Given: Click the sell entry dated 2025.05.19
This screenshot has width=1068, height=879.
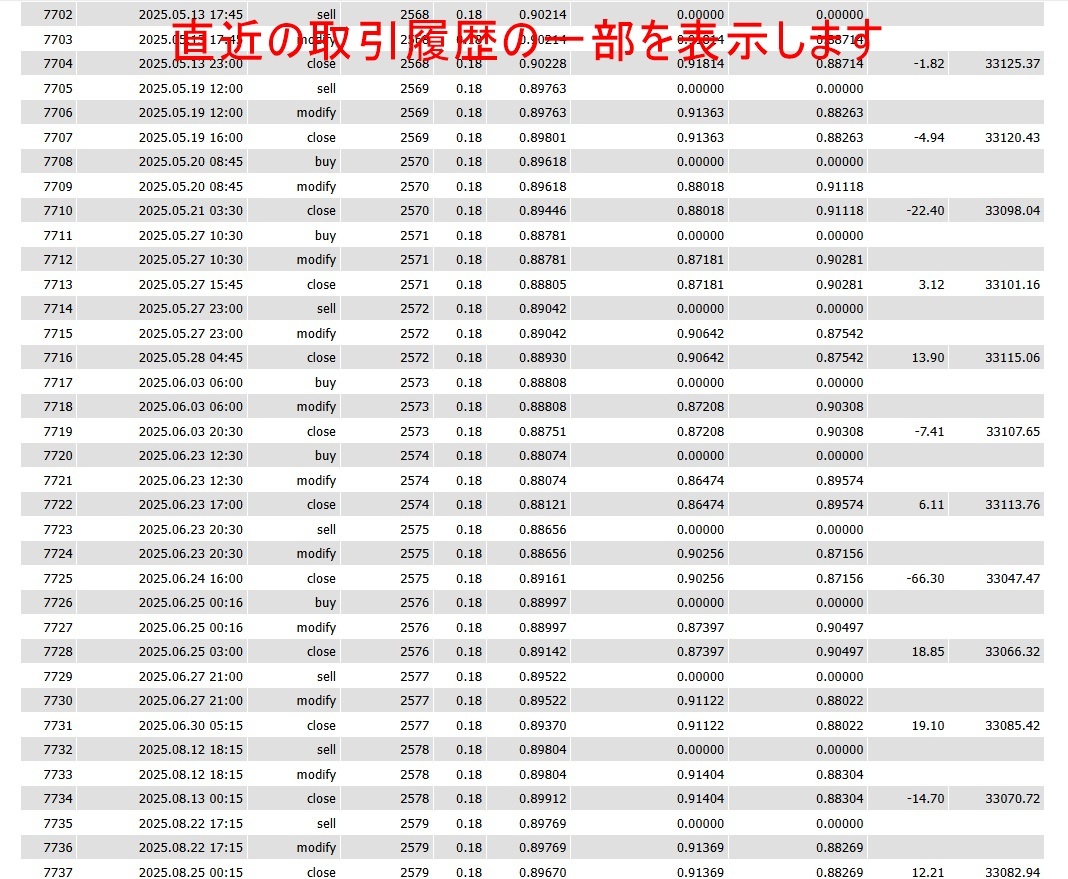Looking at the screenshot, I should coord(320,88).
